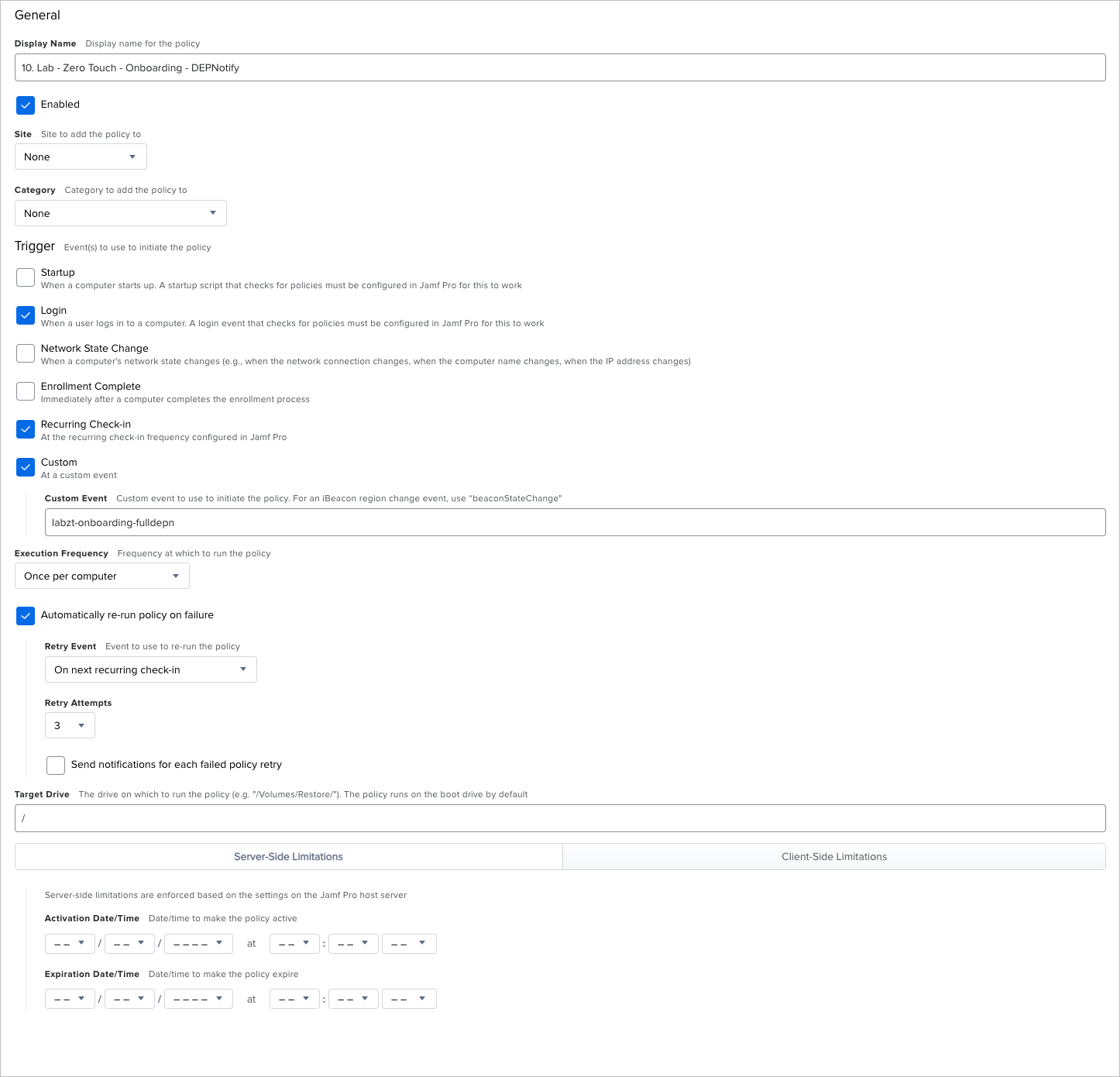1120x1077 pixels.
Task: Click the Display Name input field
Action: coord(560,67)
